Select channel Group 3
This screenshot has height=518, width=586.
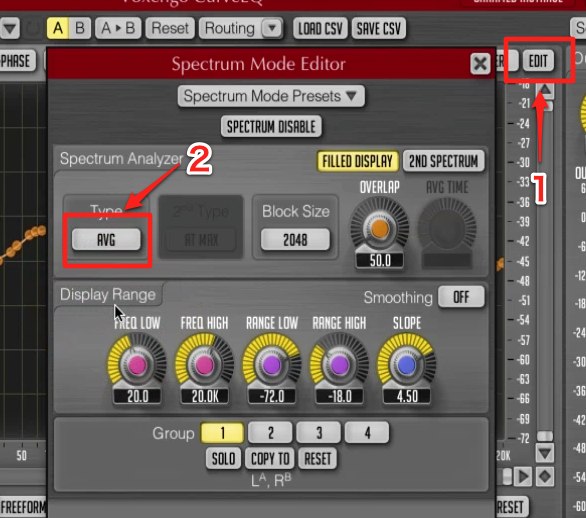click(319, 433)
